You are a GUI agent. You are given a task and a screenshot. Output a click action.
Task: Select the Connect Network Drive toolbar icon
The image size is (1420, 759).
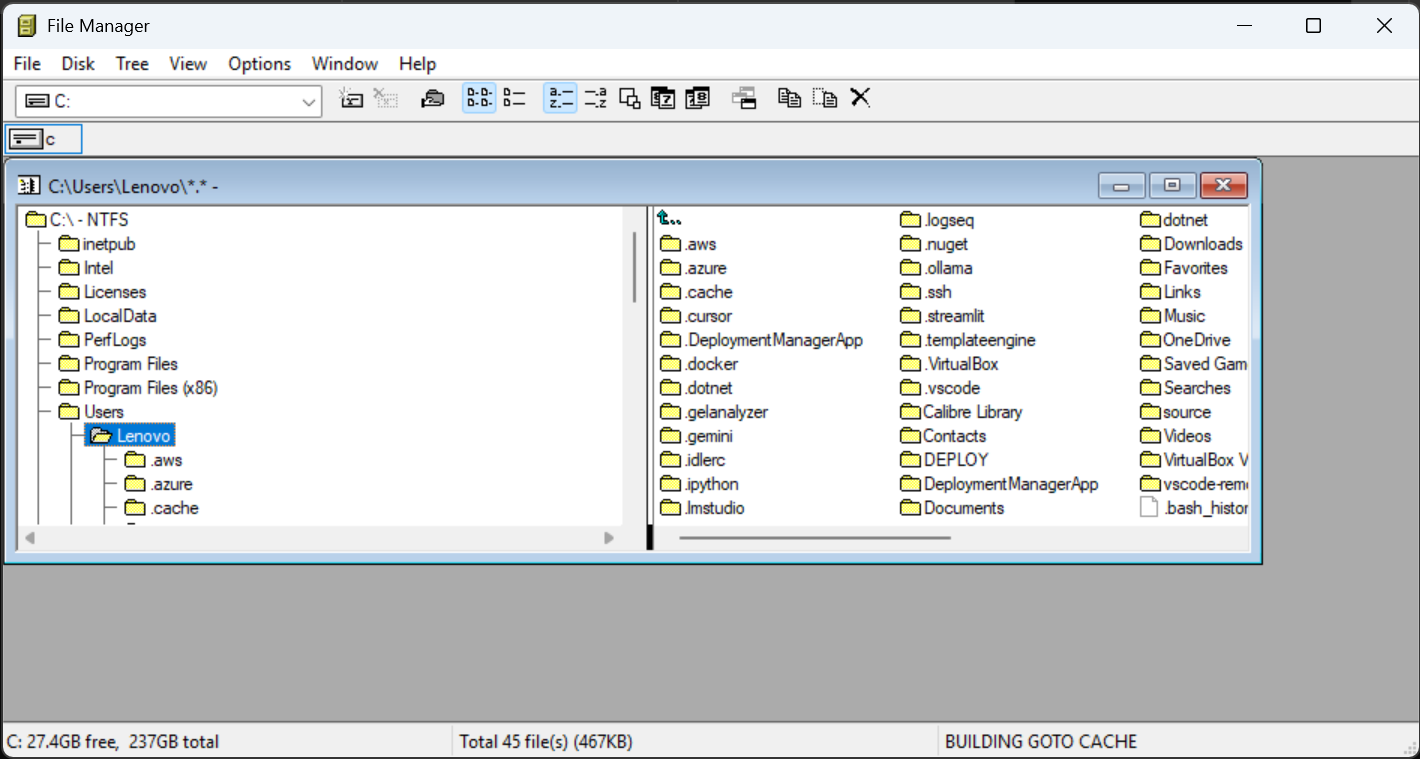[351, 97]
